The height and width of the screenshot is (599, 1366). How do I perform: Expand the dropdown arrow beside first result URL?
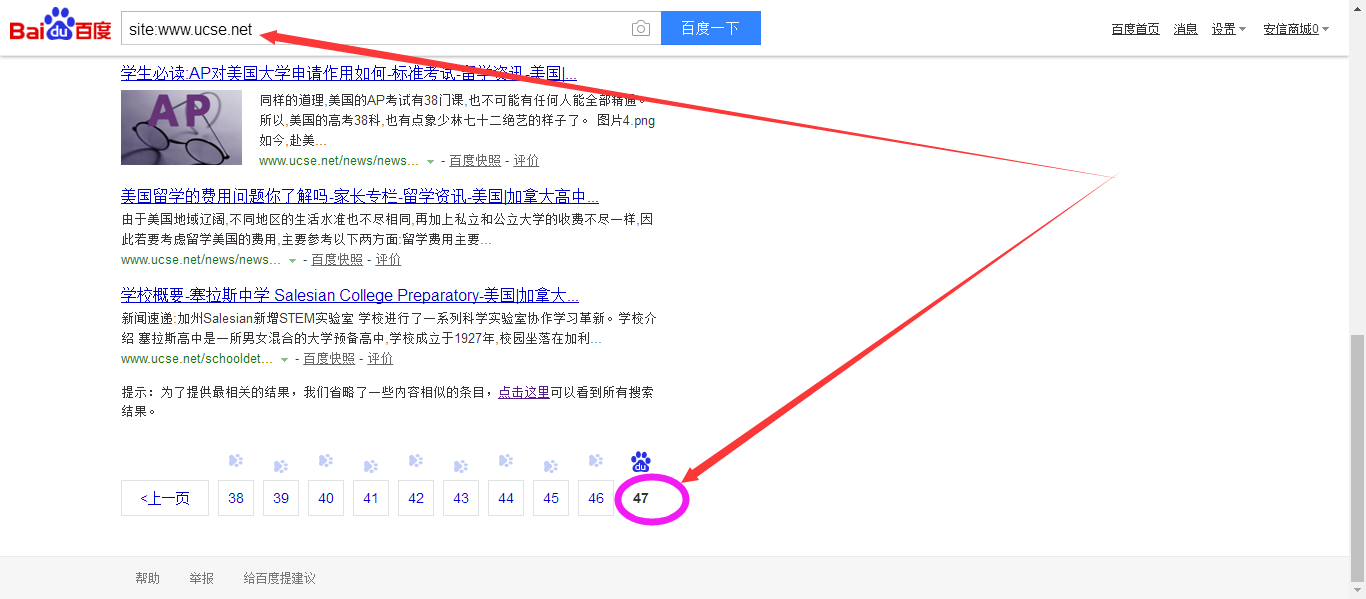coord(430,162)
